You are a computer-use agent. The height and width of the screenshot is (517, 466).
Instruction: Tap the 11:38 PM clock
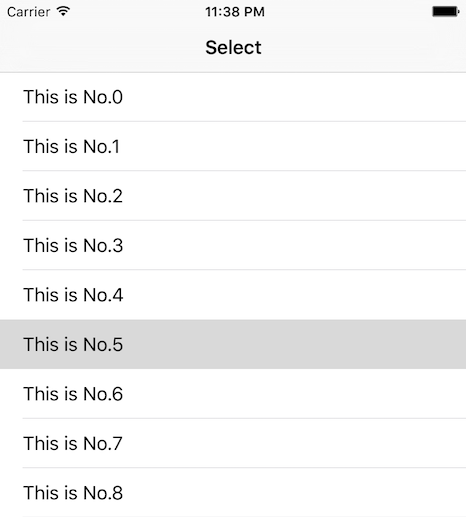click(x=235, y=12)
